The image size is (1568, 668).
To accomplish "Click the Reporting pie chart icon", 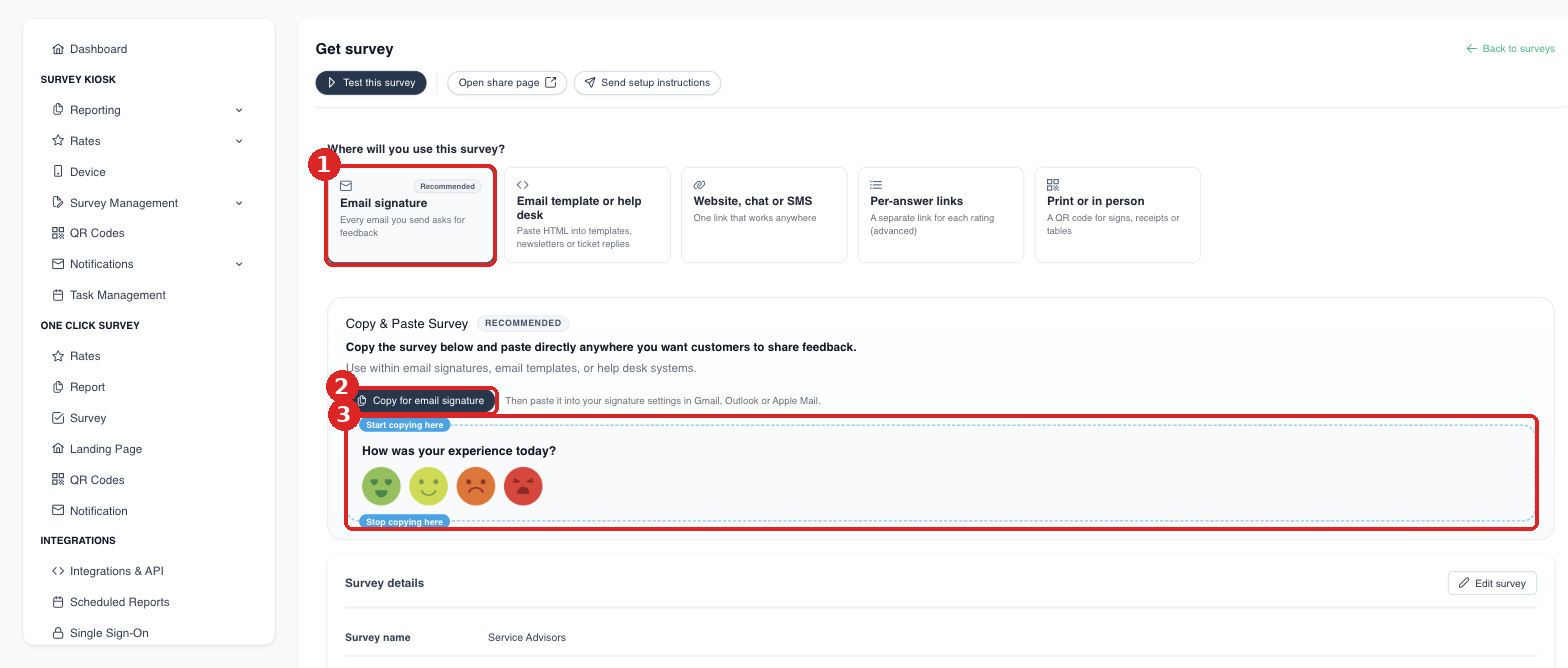I will point(58,110).
